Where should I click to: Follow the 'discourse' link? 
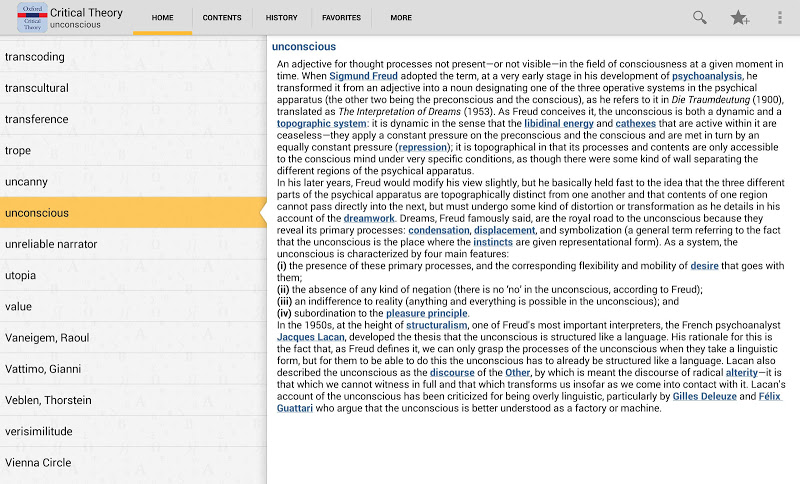tap(452, 373)
